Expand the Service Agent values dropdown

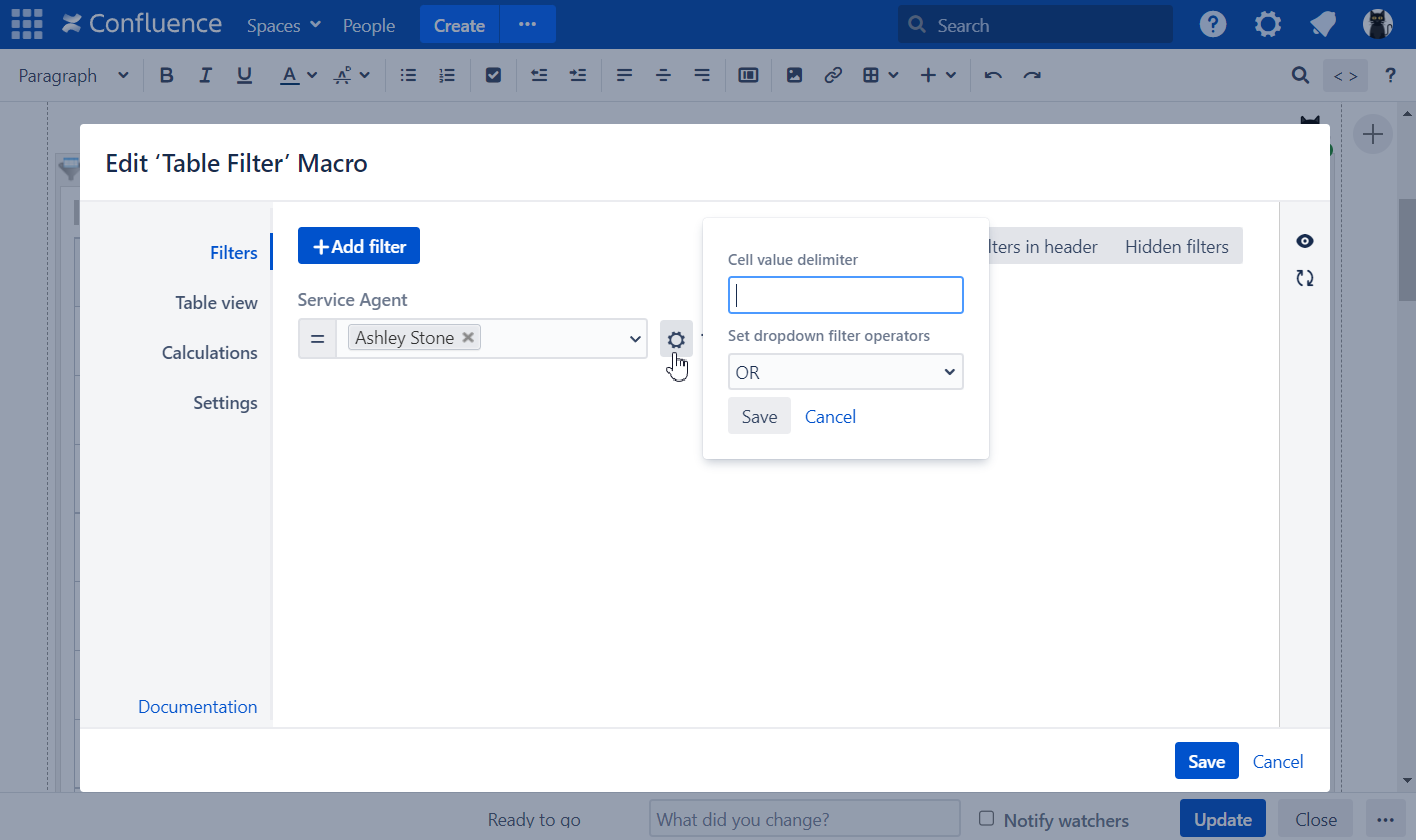tap(633, 338)
